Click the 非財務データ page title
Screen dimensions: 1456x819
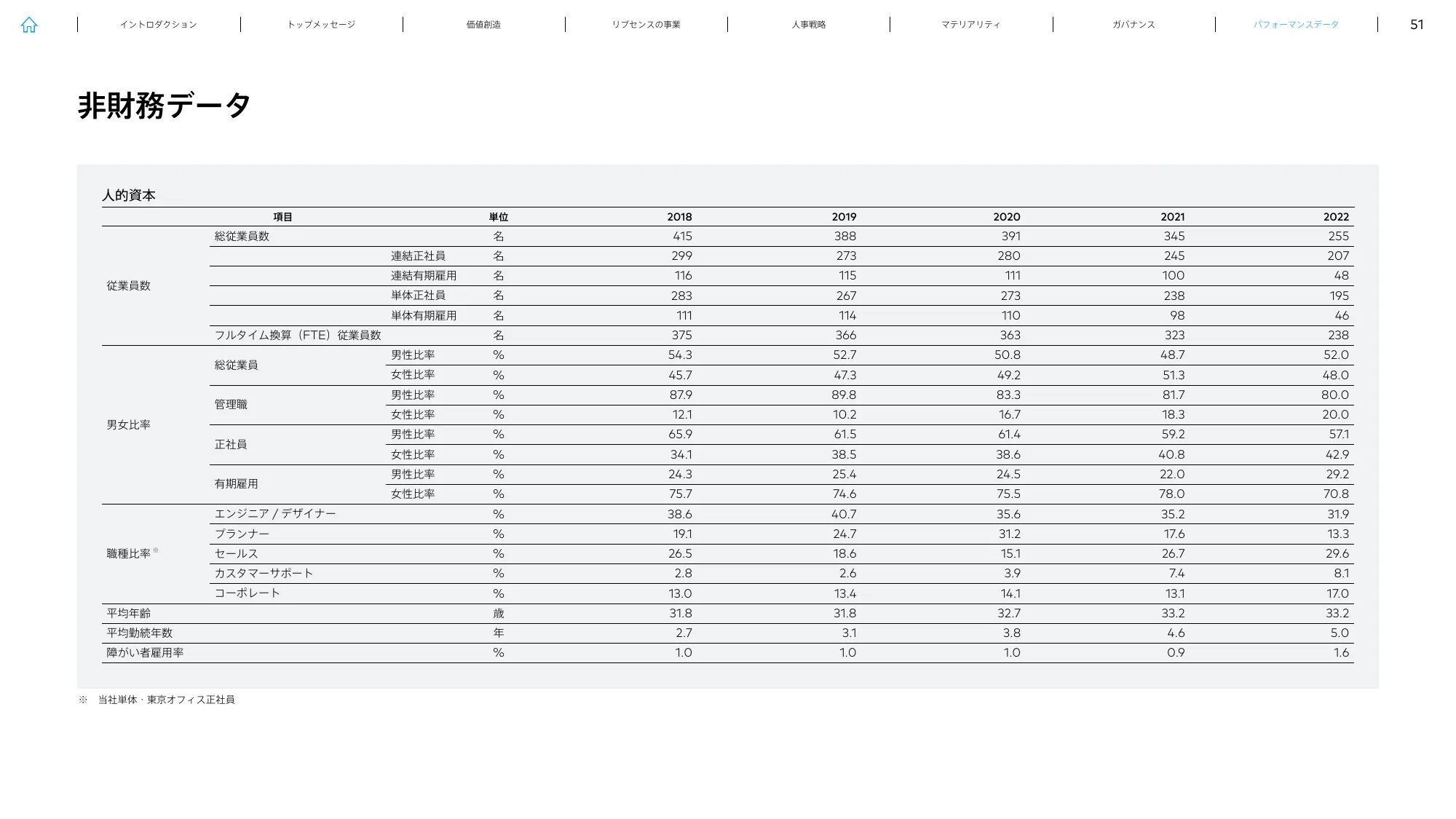coord(163,104)
